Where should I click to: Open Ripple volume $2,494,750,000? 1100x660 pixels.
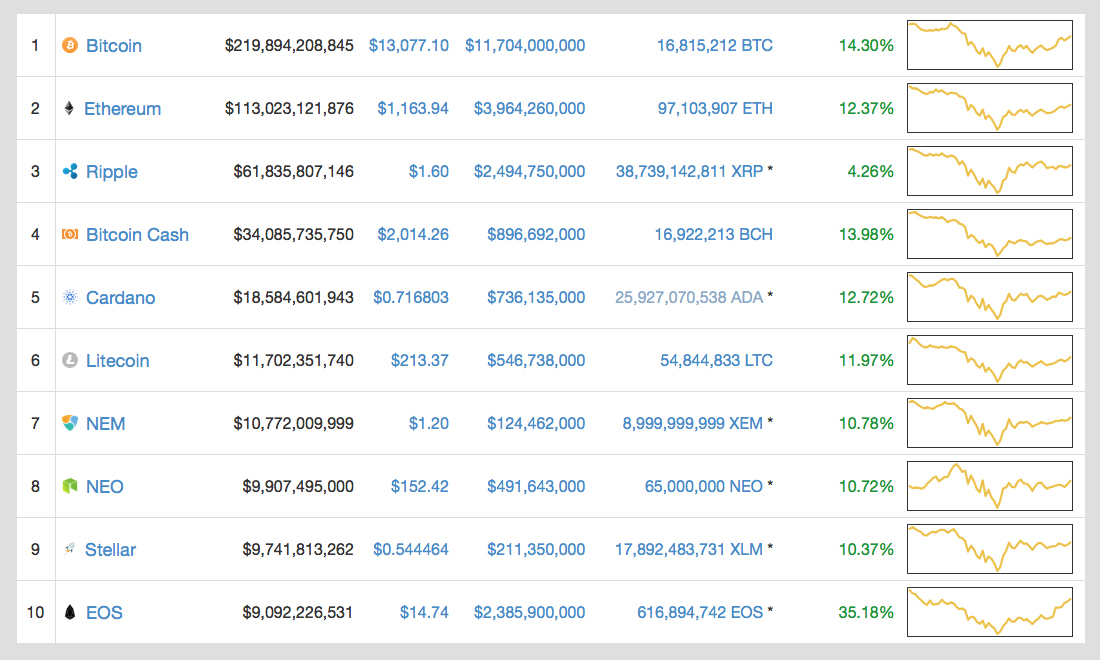(530, 172)
